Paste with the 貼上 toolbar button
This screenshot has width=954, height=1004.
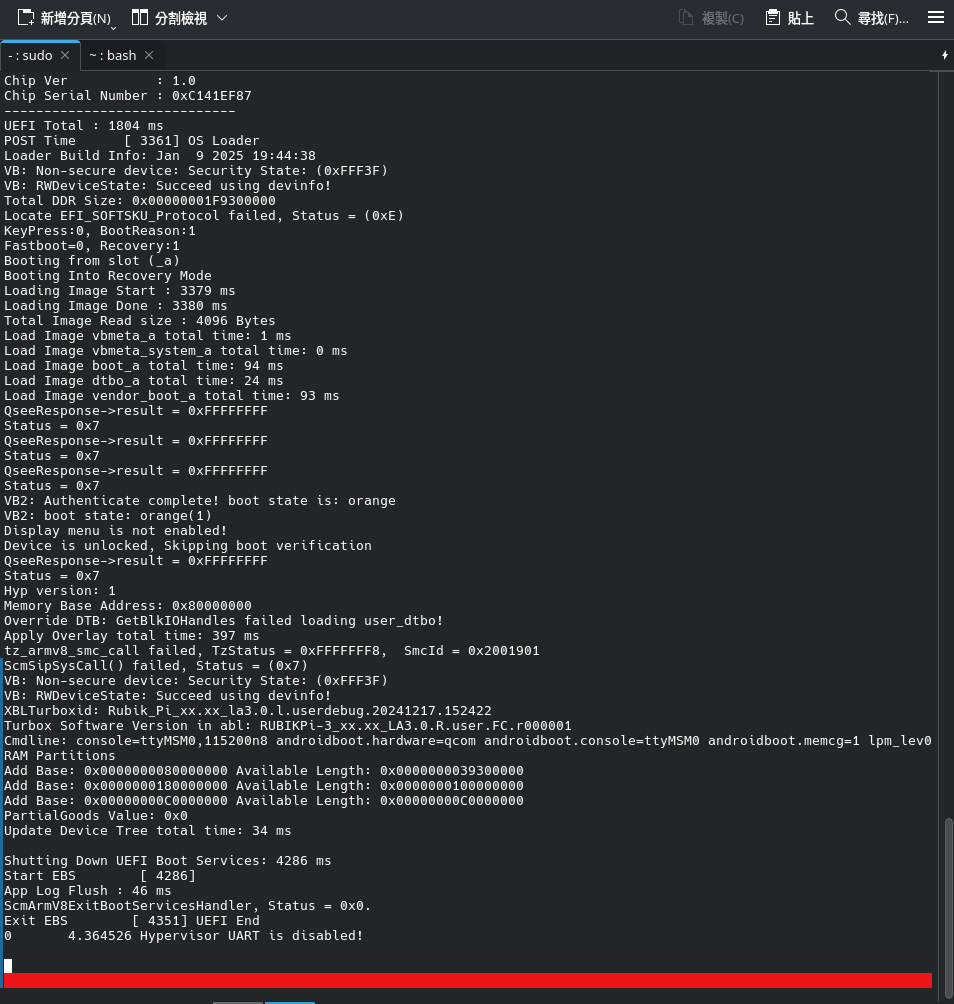click(790, 18)
